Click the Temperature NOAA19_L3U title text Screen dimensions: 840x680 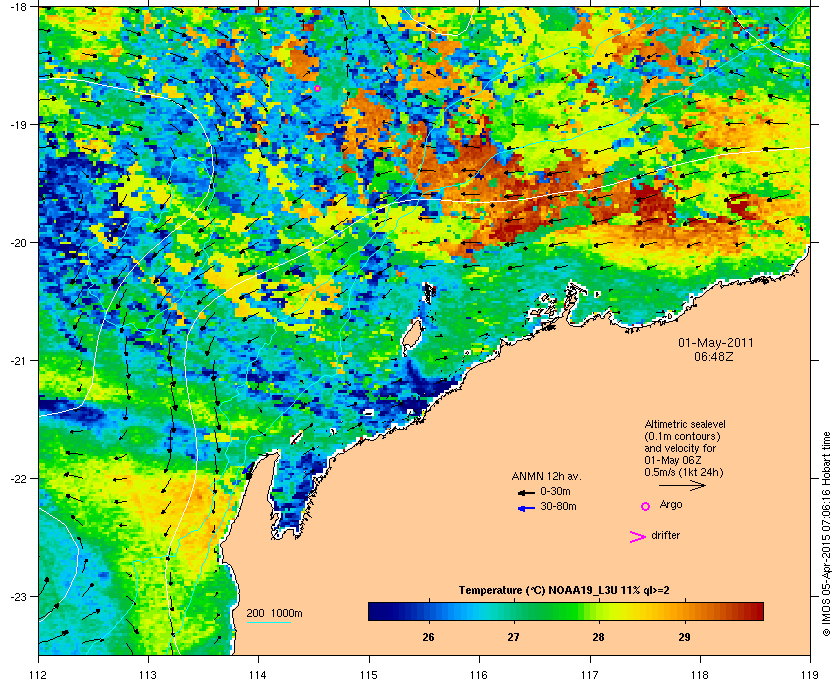564,591
